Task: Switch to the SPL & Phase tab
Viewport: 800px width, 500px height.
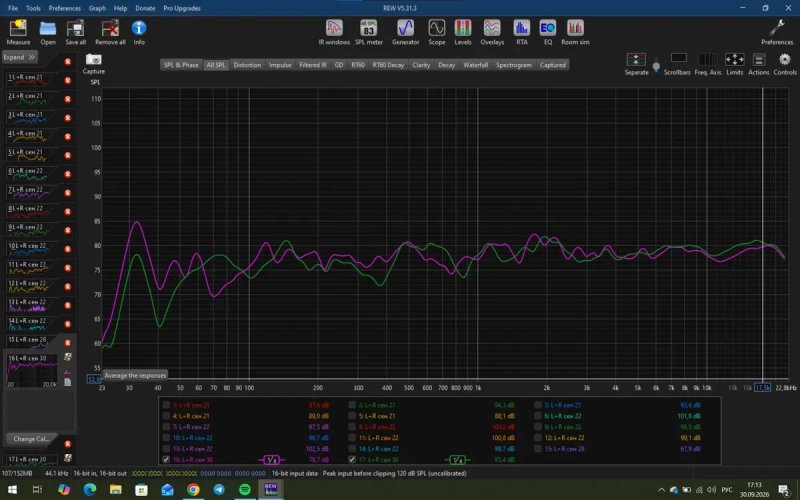Action: (x=181, y=65)
